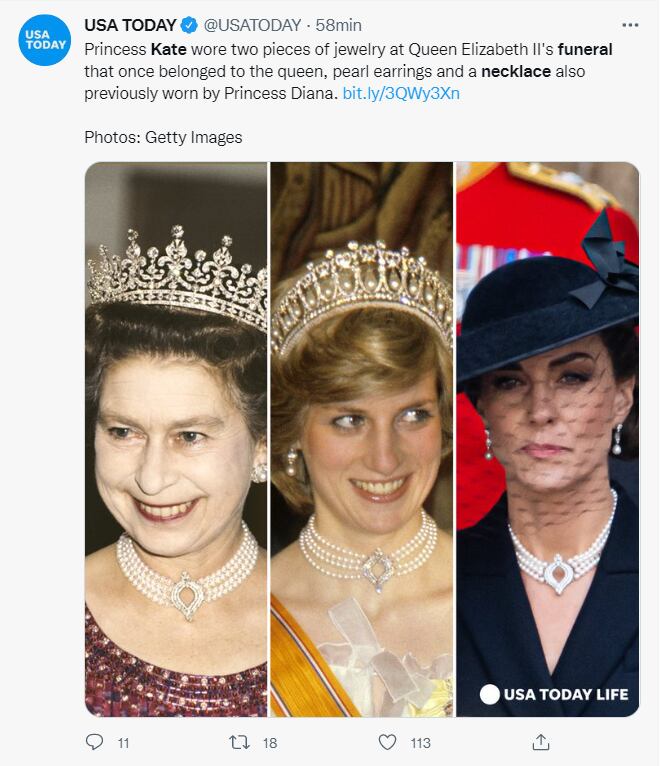Click the USA TODAY profile avatar
Screen dimensions: 661x766
tap(45, 41)
